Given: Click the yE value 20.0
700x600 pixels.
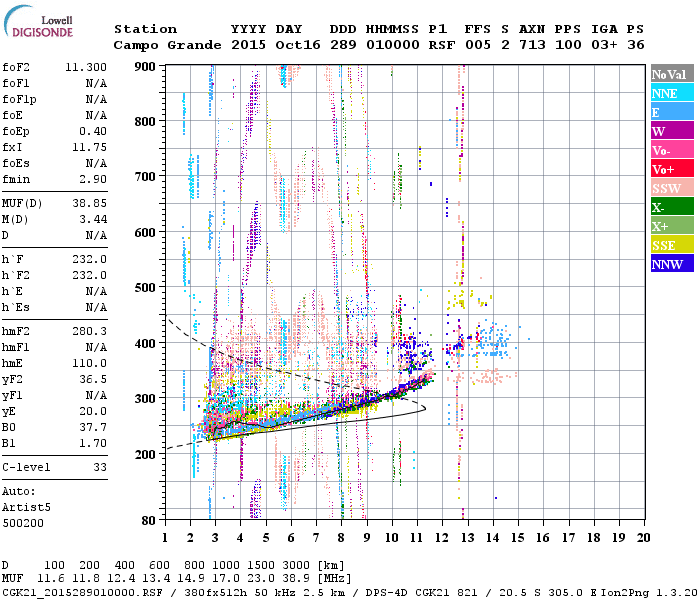Looking at the screenshot, I should pyautogui.click(x=93, y=411).
